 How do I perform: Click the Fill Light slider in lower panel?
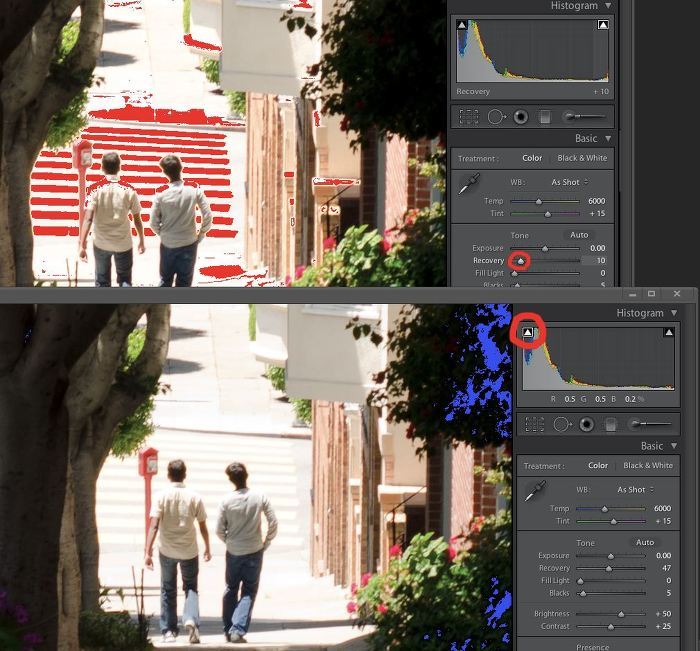coord(610,581)
